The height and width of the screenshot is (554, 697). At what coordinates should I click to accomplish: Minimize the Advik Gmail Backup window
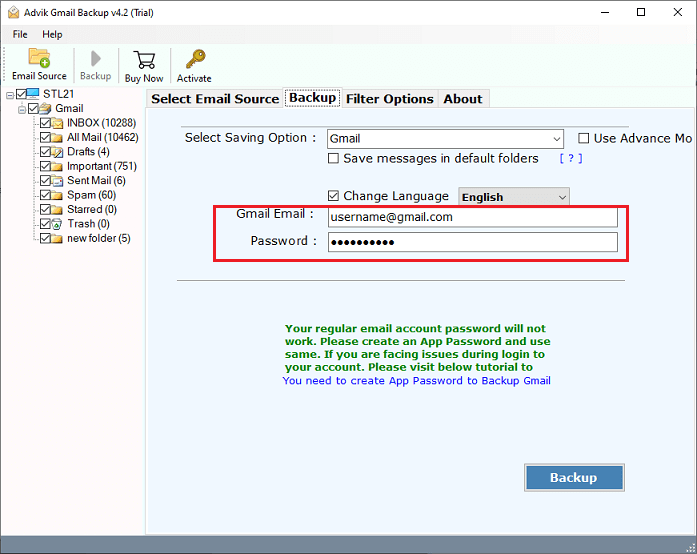(x=605, y=12)
